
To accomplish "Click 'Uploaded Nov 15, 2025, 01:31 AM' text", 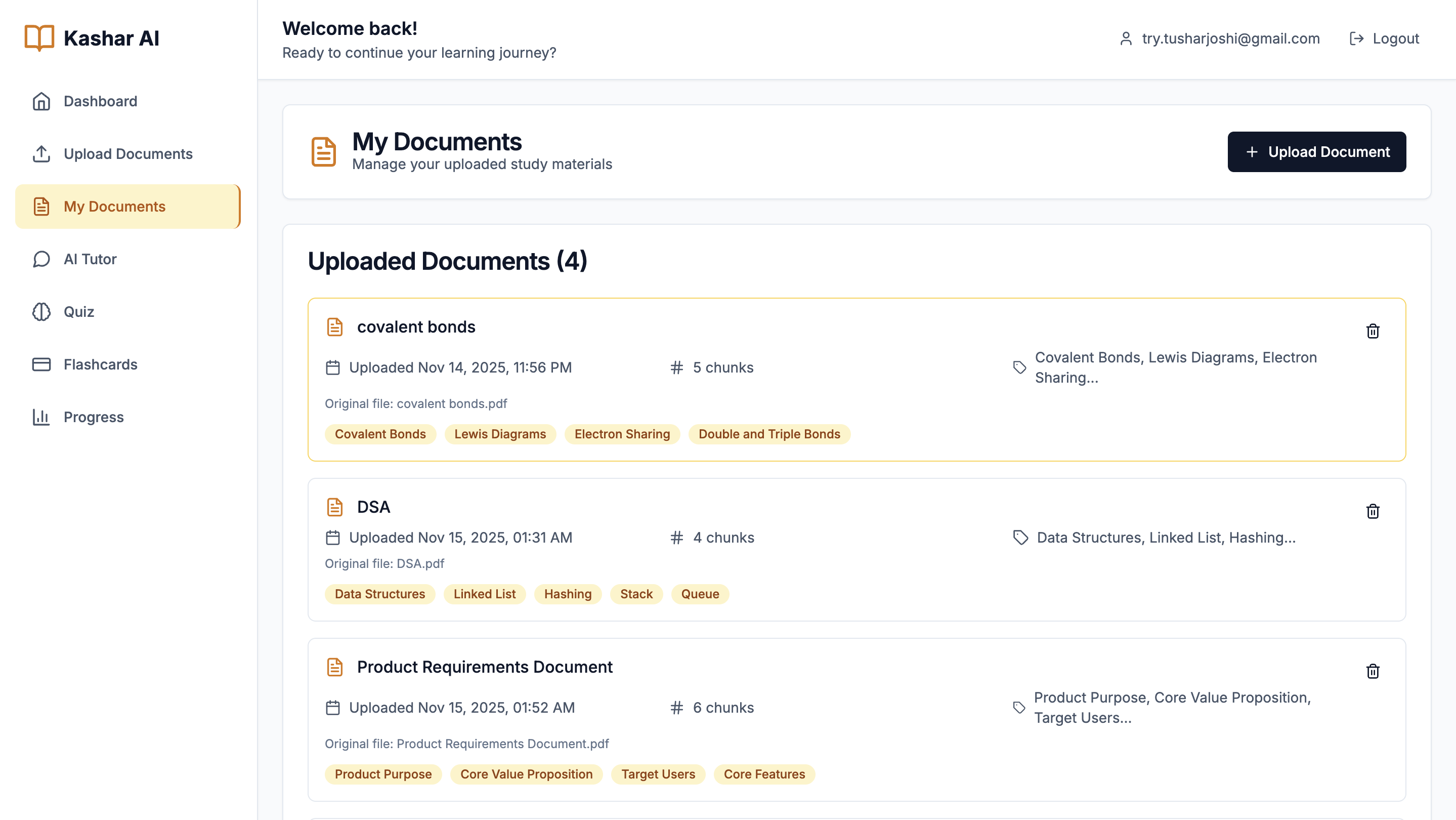I will tap(461, 538).
